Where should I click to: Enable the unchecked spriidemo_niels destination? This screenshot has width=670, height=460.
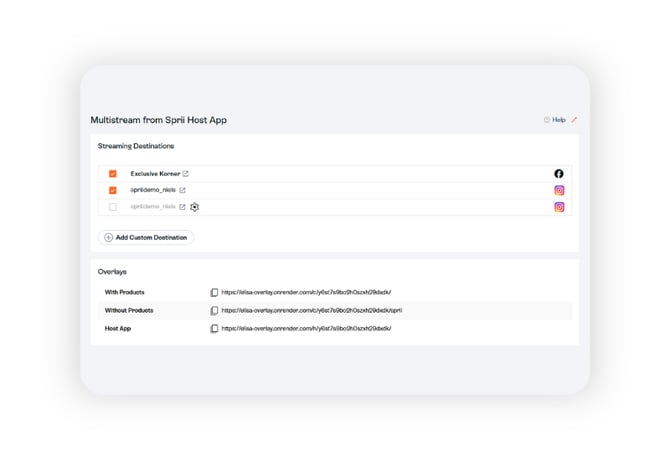coord(113,207)
